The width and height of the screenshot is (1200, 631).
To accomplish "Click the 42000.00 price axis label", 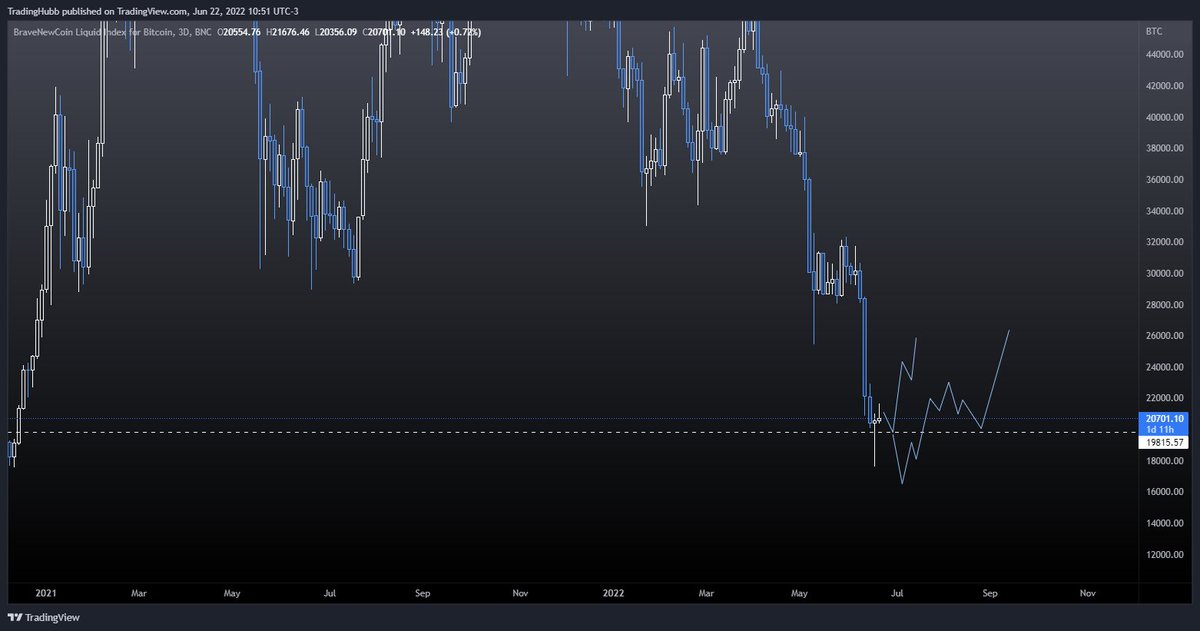I will [1165, 86].
